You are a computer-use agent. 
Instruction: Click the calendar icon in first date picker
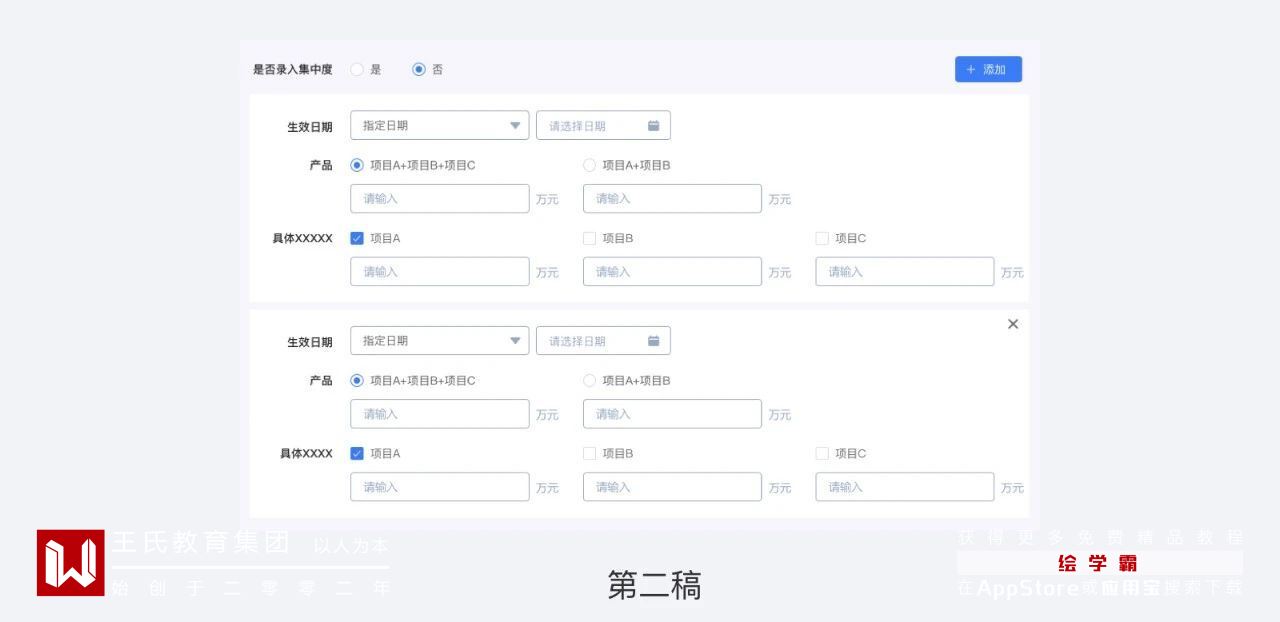(653, 126)
